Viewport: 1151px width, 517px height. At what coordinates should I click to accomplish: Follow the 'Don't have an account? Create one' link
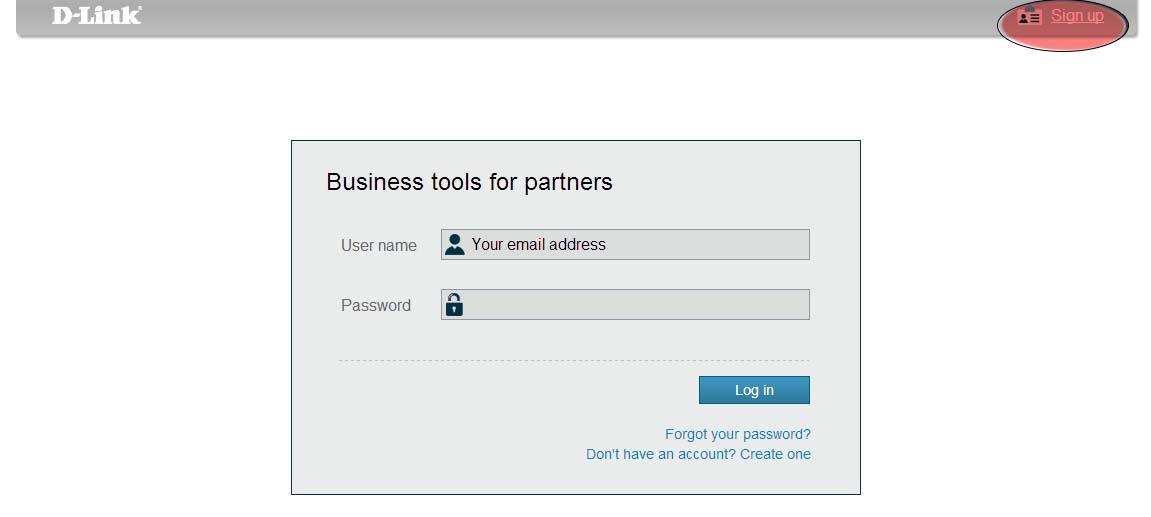coord(698,454)
